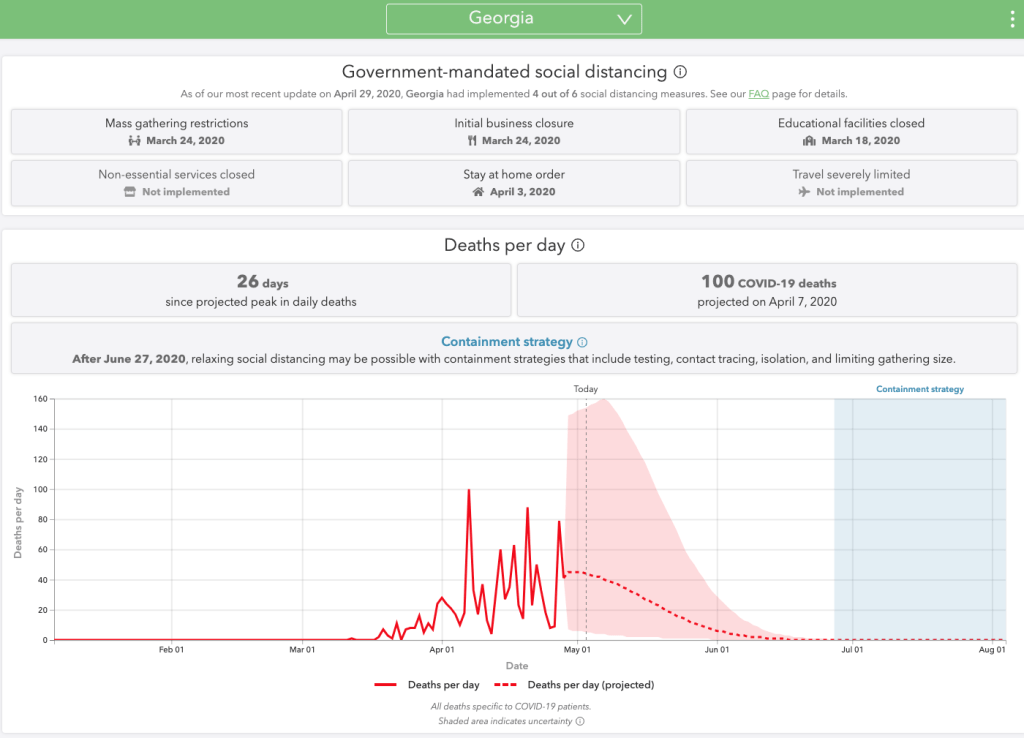Click the Containment strategy heading link
1024x738 pixels.
click(x=507, y=342)
